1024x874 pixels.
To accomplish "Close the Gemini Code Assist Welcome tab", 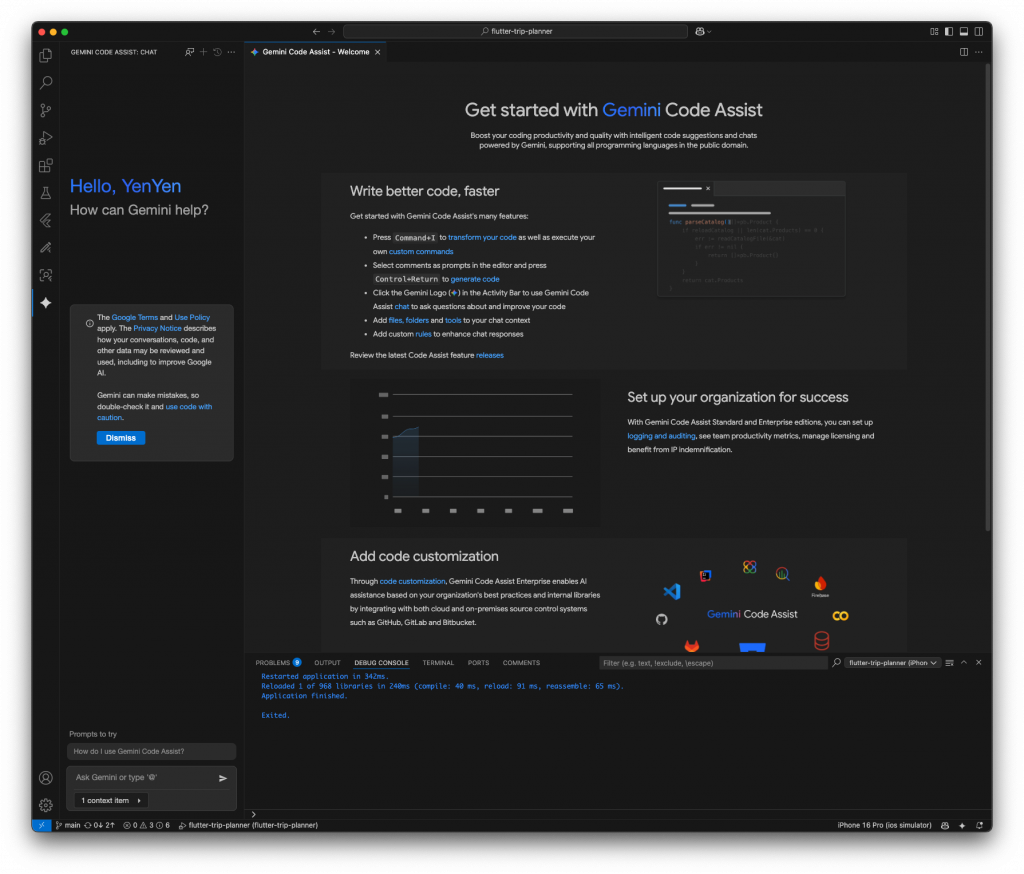I will click(x=377, y=52).
